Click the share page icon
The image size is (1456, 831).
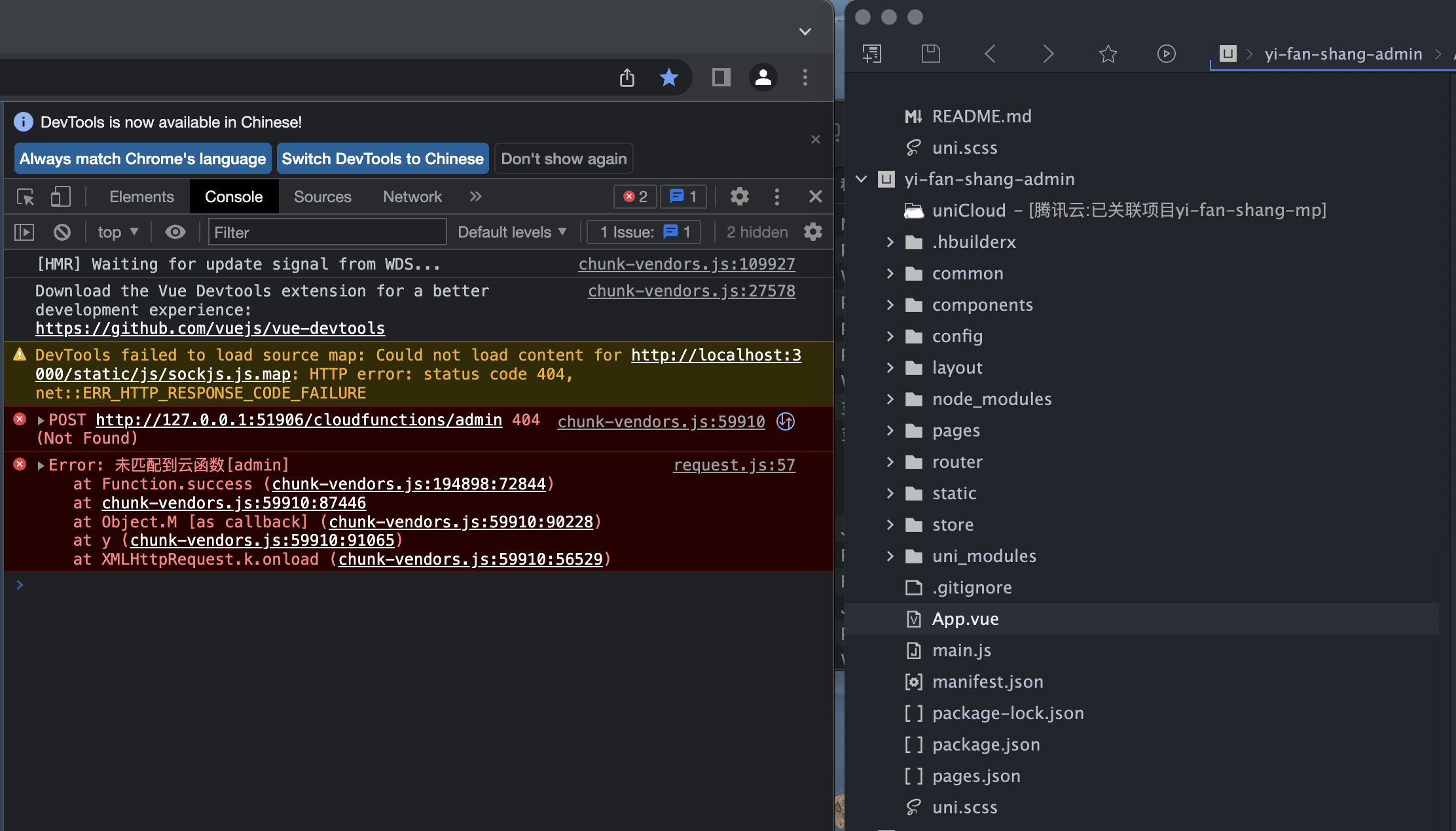point(627,78)
